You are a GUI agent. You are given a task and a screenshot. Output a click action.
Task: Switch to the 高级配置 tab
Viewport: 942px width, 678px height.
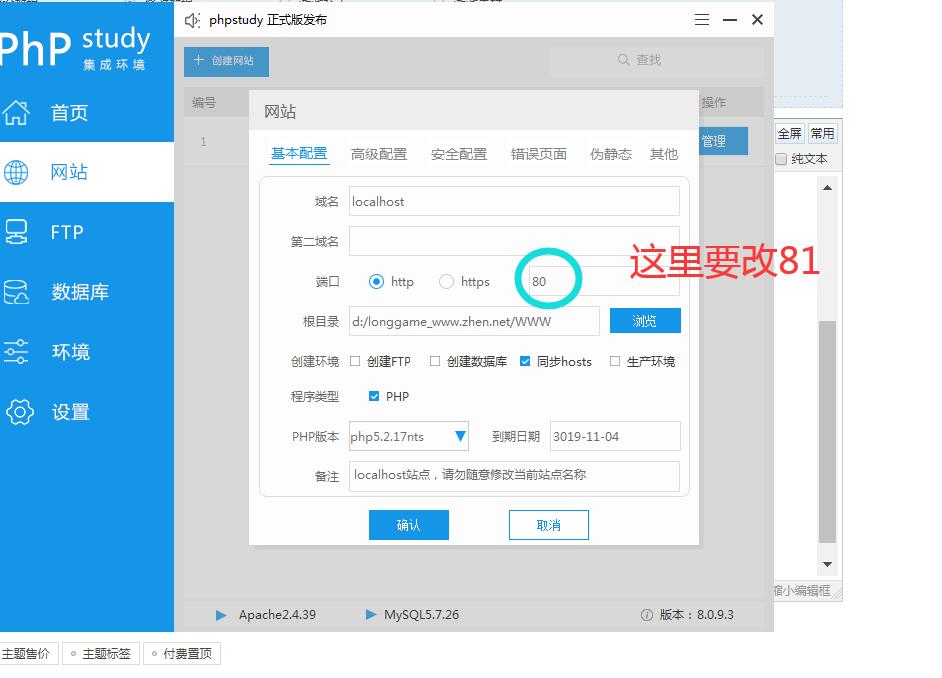point(378,154)
